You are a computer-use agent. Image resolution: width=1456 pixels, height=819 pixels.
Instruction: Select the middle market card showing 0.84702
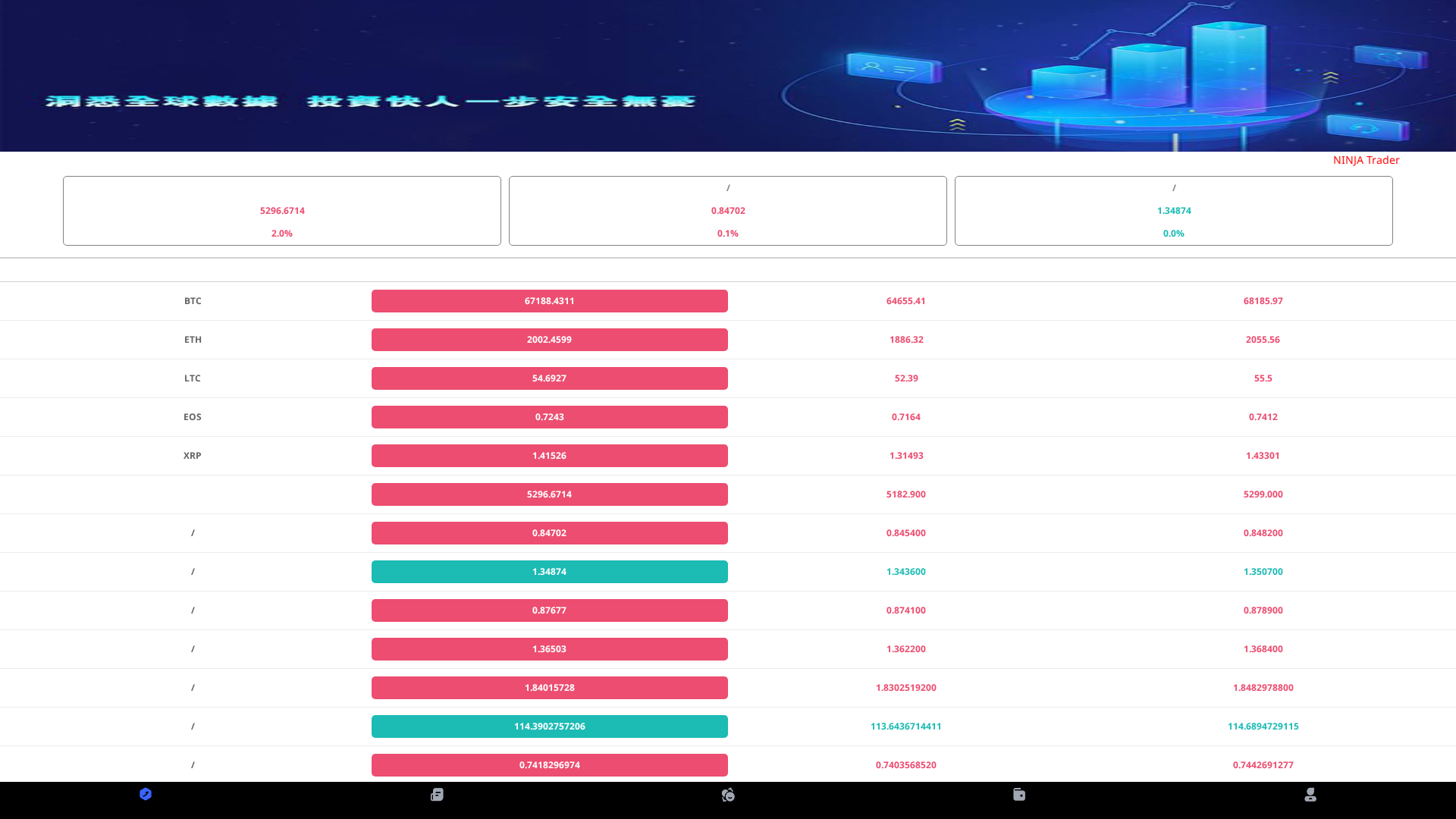727,210
